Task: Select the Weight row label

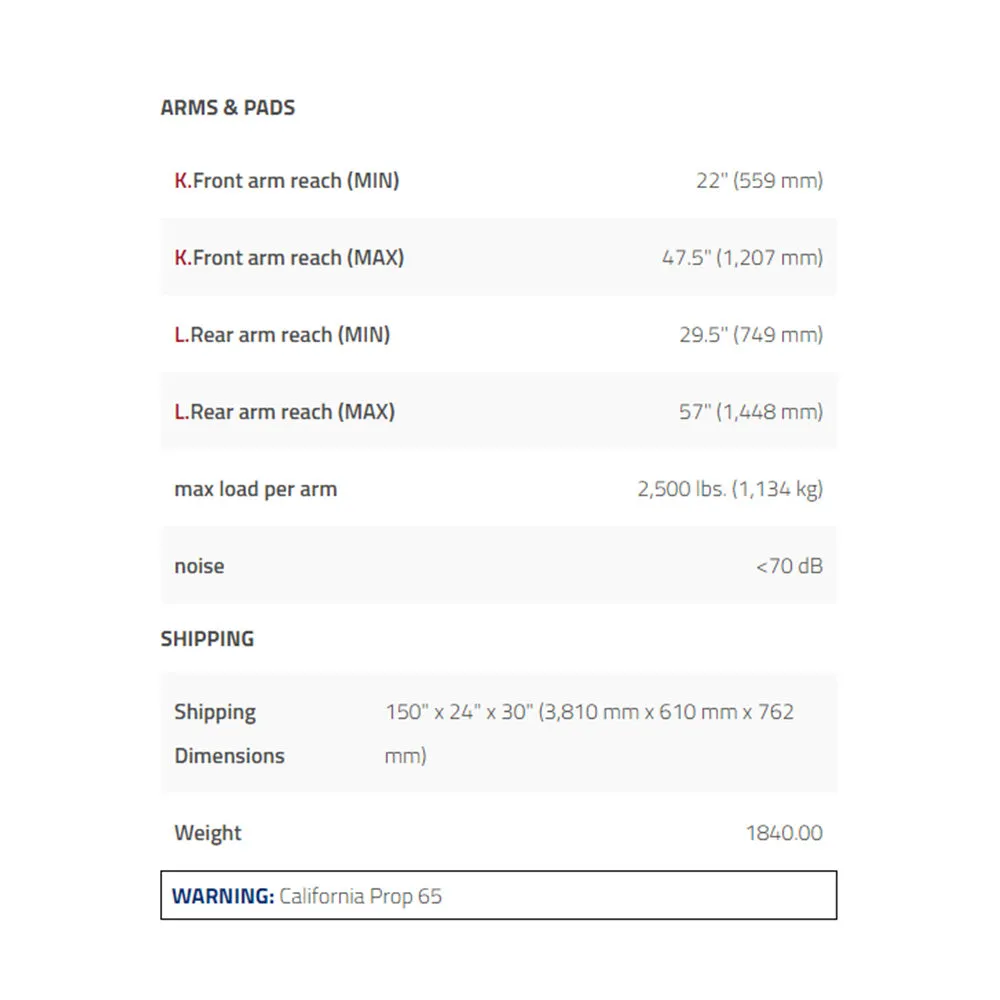Action: tap(208, 833)
